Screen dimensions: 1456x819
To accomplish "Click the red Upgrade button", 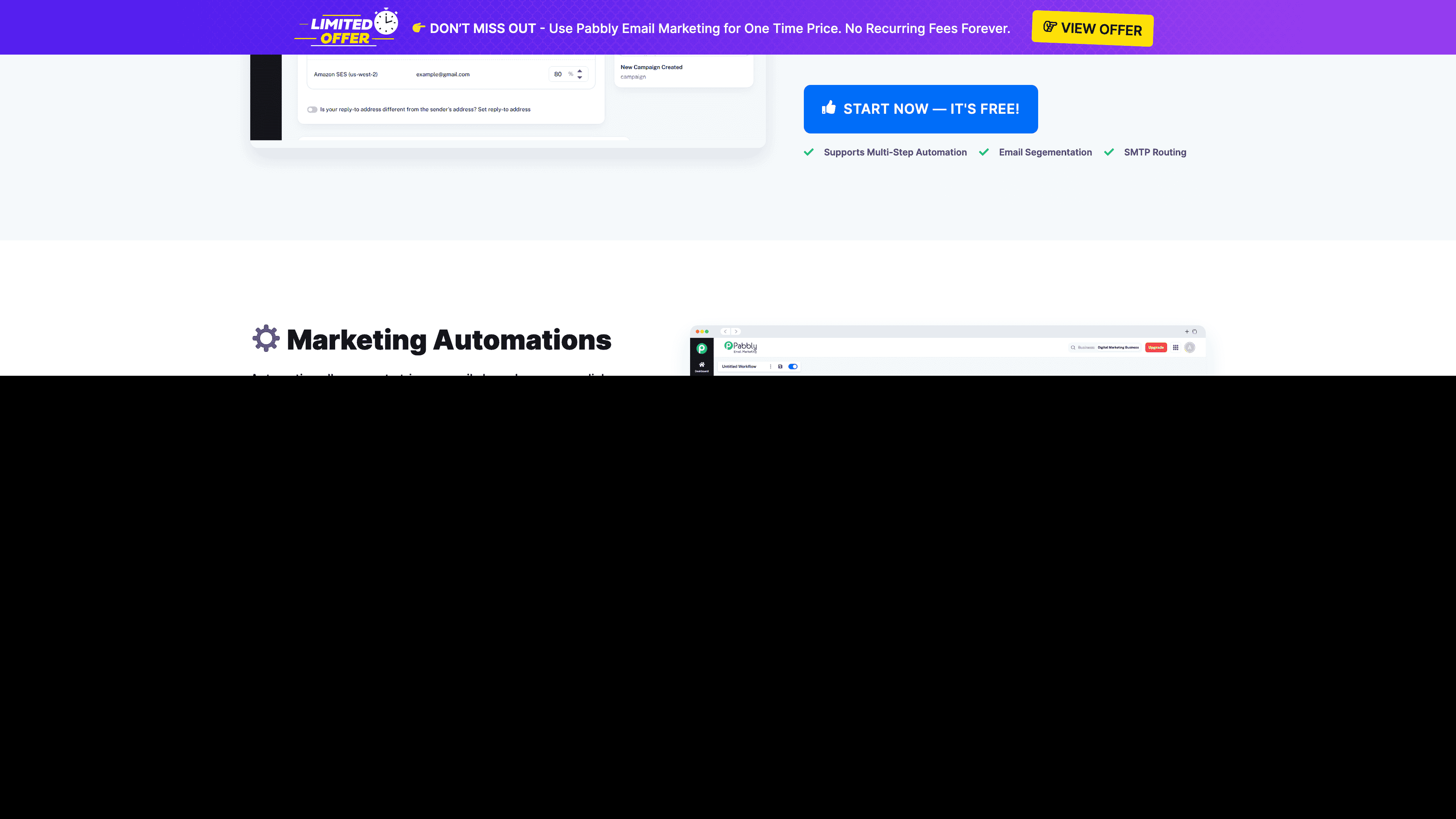I will click(x=1156, y=348).
